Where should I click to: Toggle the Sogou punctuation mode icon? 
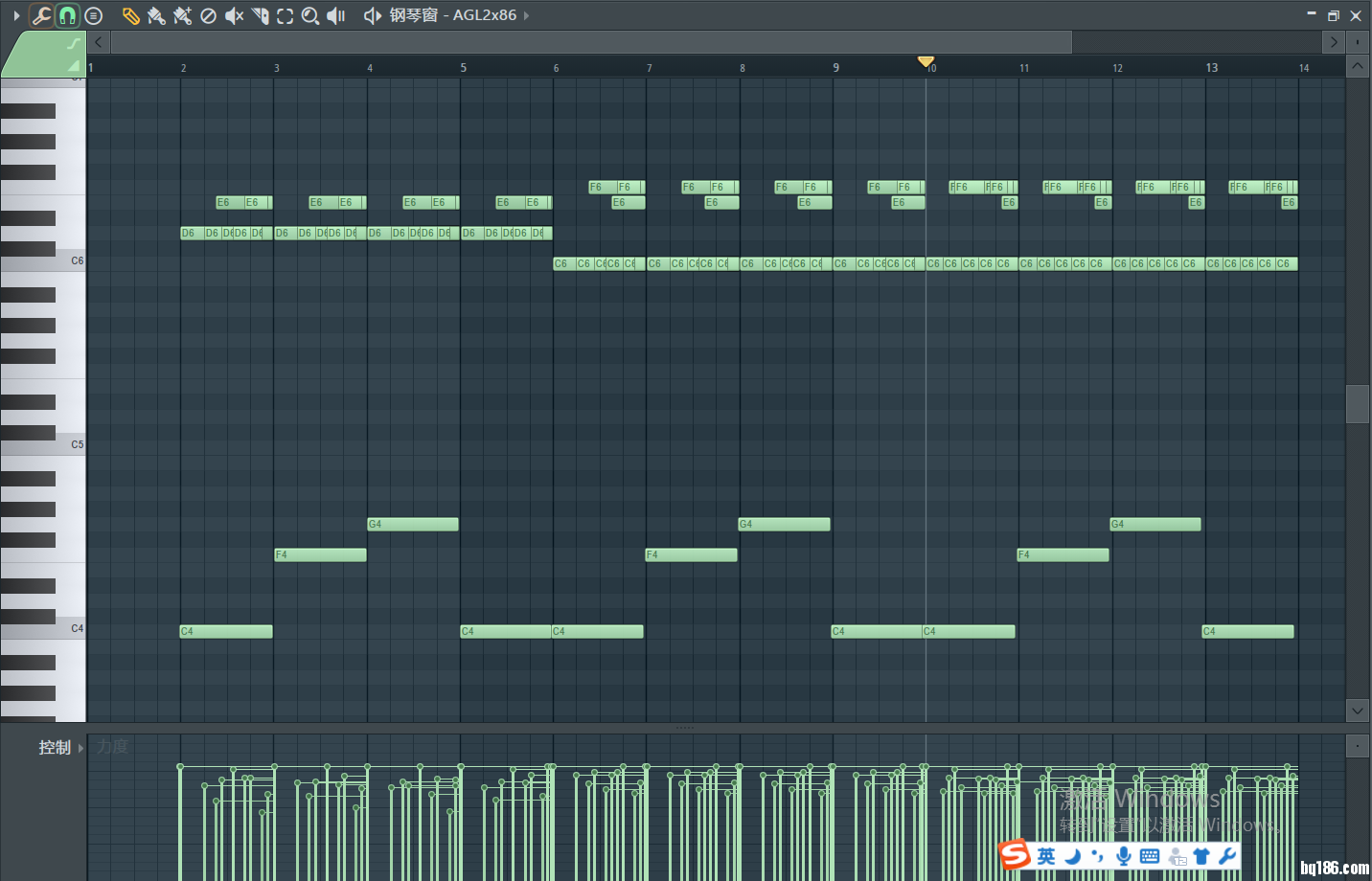[x=1098, y=856]
